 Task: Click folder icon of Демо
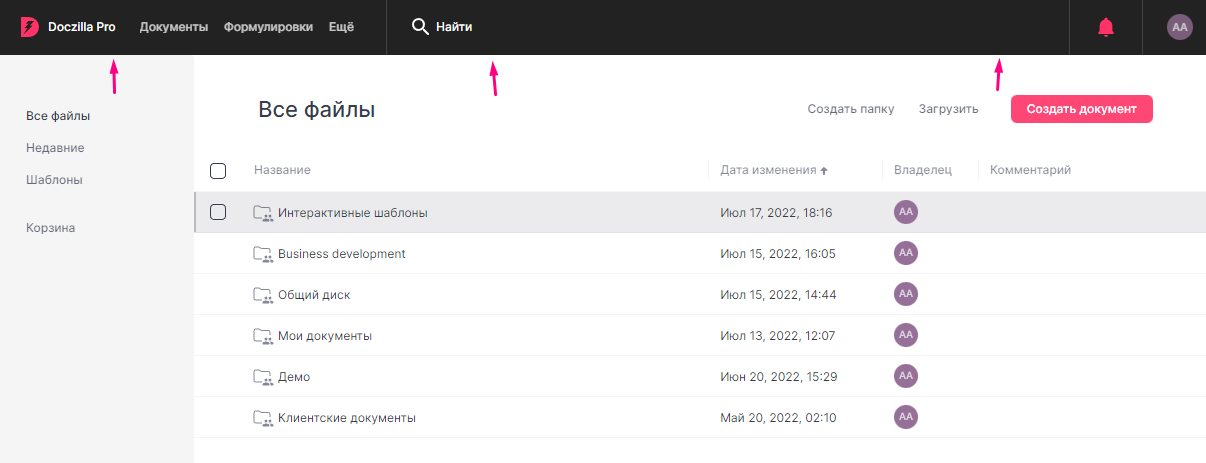(263, 377)
